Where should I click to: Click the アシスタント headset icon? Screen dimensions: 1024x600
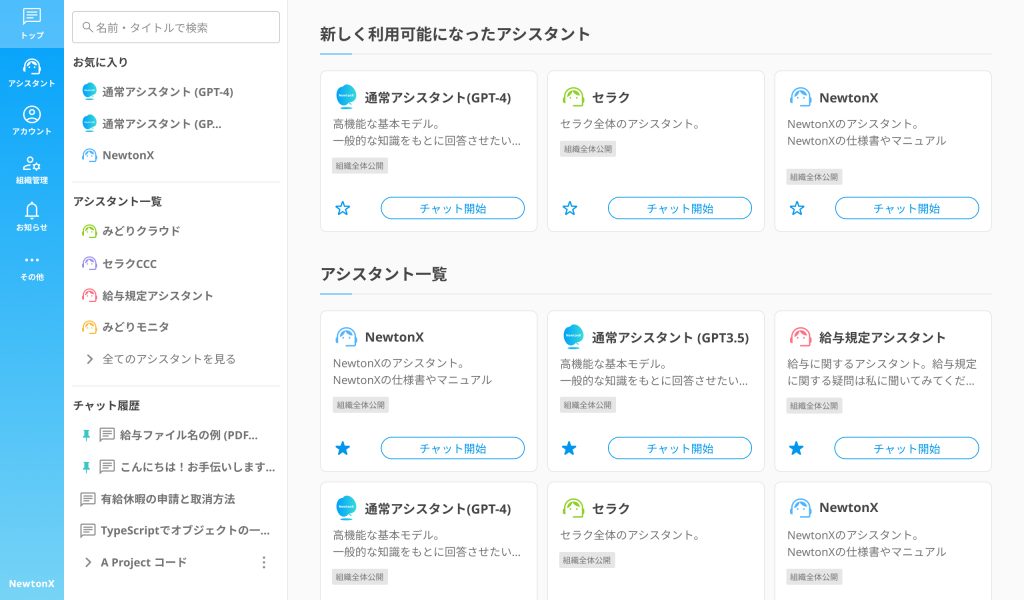[32, 67]
